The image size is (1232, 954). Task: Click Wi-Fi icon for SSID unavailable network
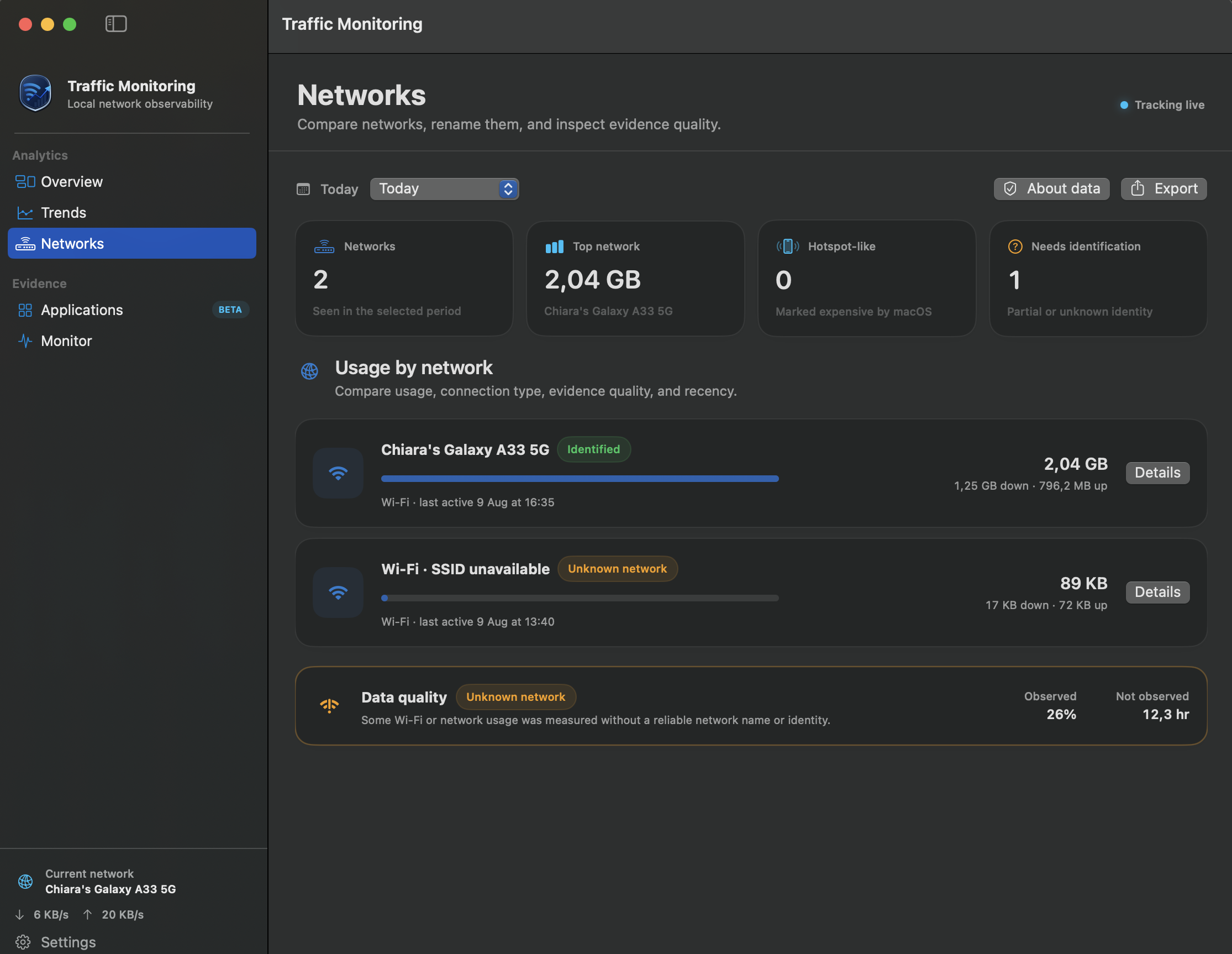pos(338,592)
